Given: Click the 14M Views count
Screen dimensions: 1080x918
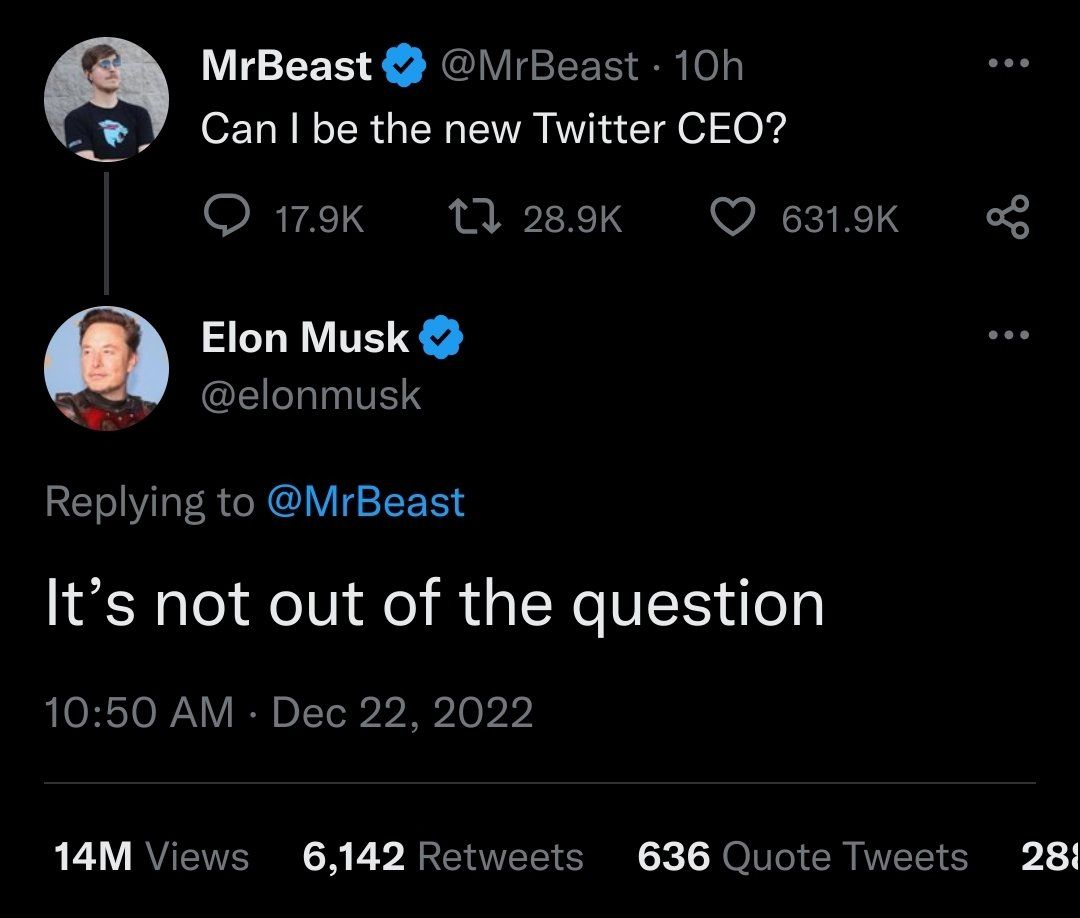Looking at the screenshot, I should click(x=150, y=857).
